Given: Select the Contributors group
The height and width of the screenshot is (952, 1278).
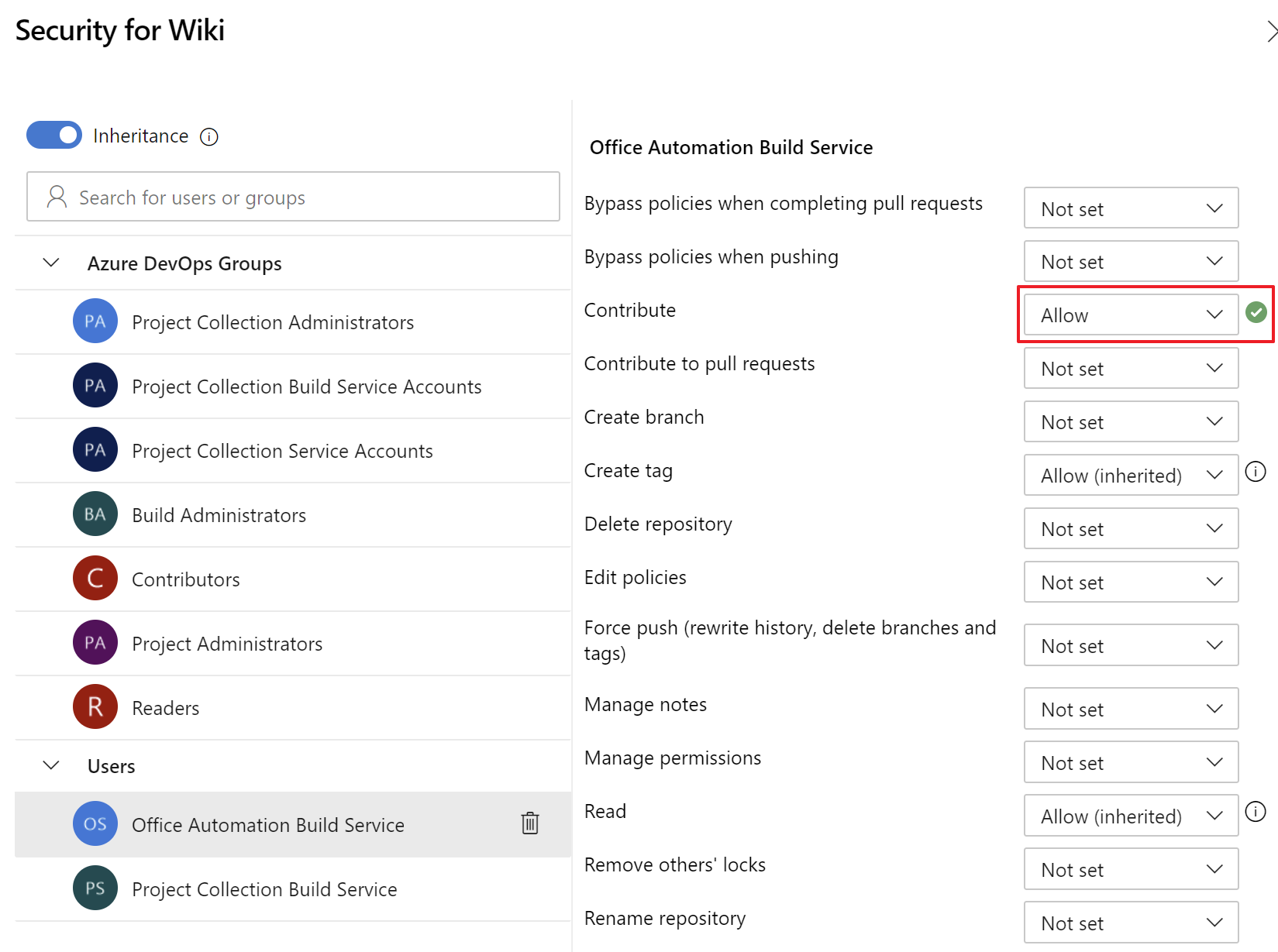Looking at the screenshot, I should click(293, 579).
